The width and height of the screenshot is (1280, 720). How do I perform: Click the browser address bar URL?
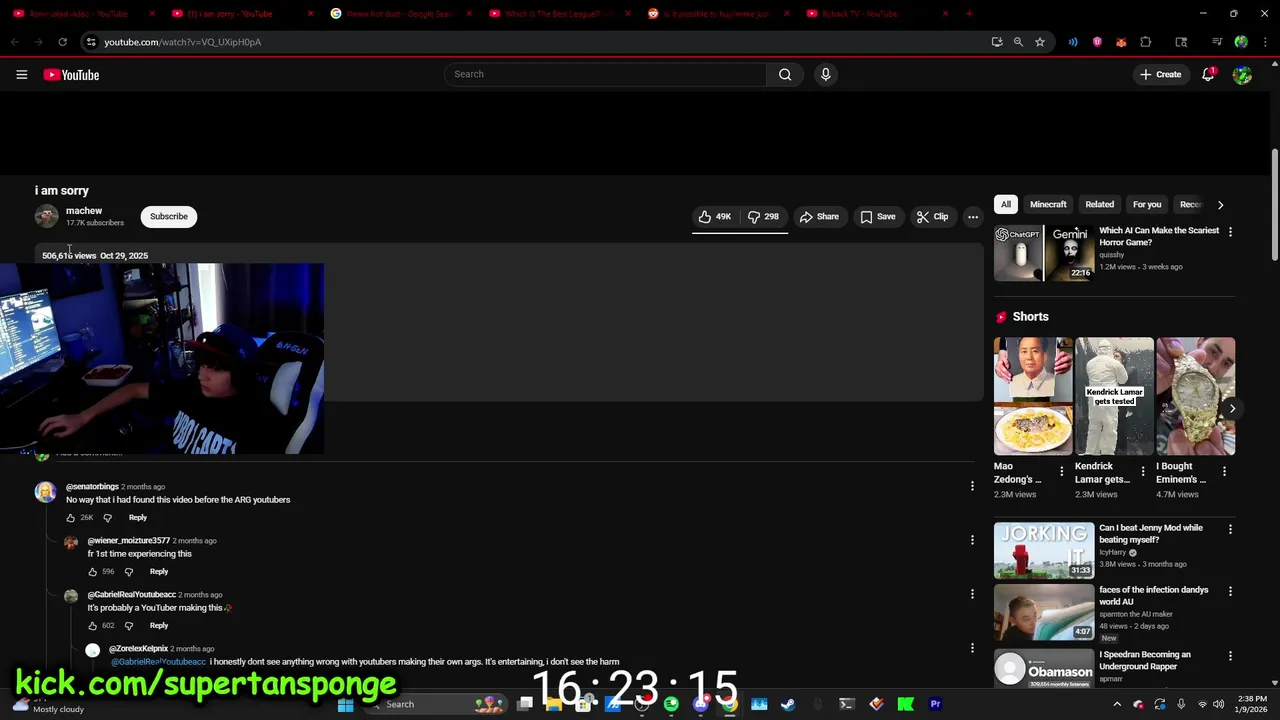point(182,42)
